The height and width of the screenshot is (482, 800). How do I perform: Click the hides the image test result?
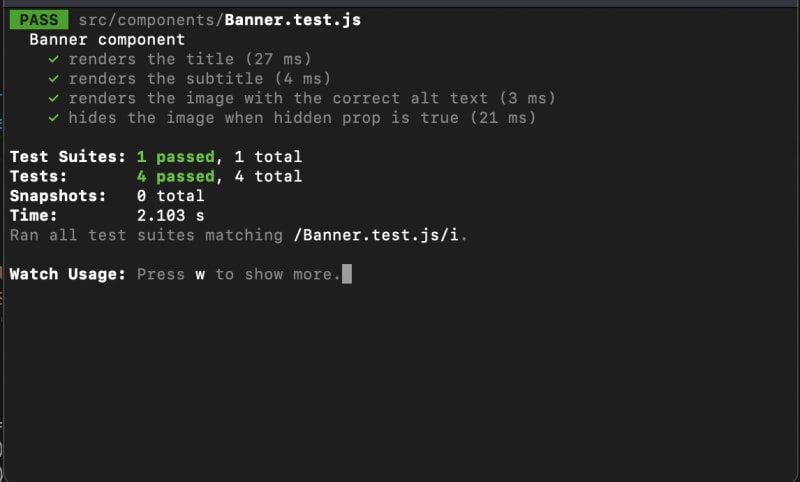[302, 118]
